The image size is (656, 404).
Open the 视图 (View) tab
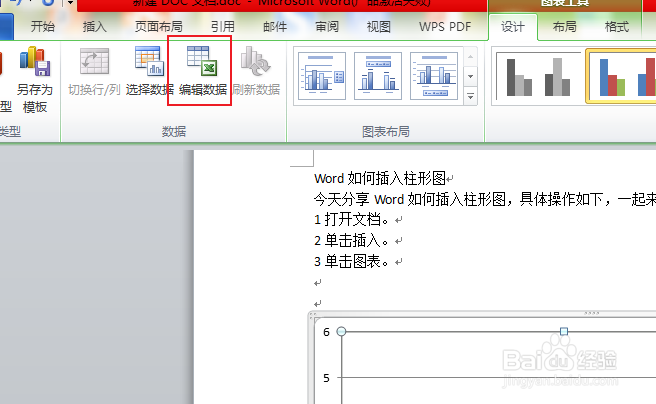click(379, 27)
